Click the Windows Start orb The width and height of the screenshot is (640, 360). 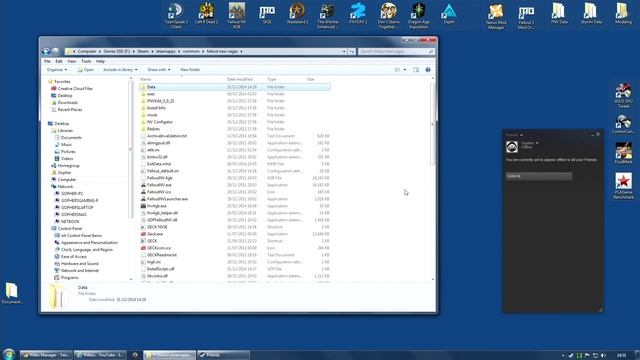tap(9, 354)
